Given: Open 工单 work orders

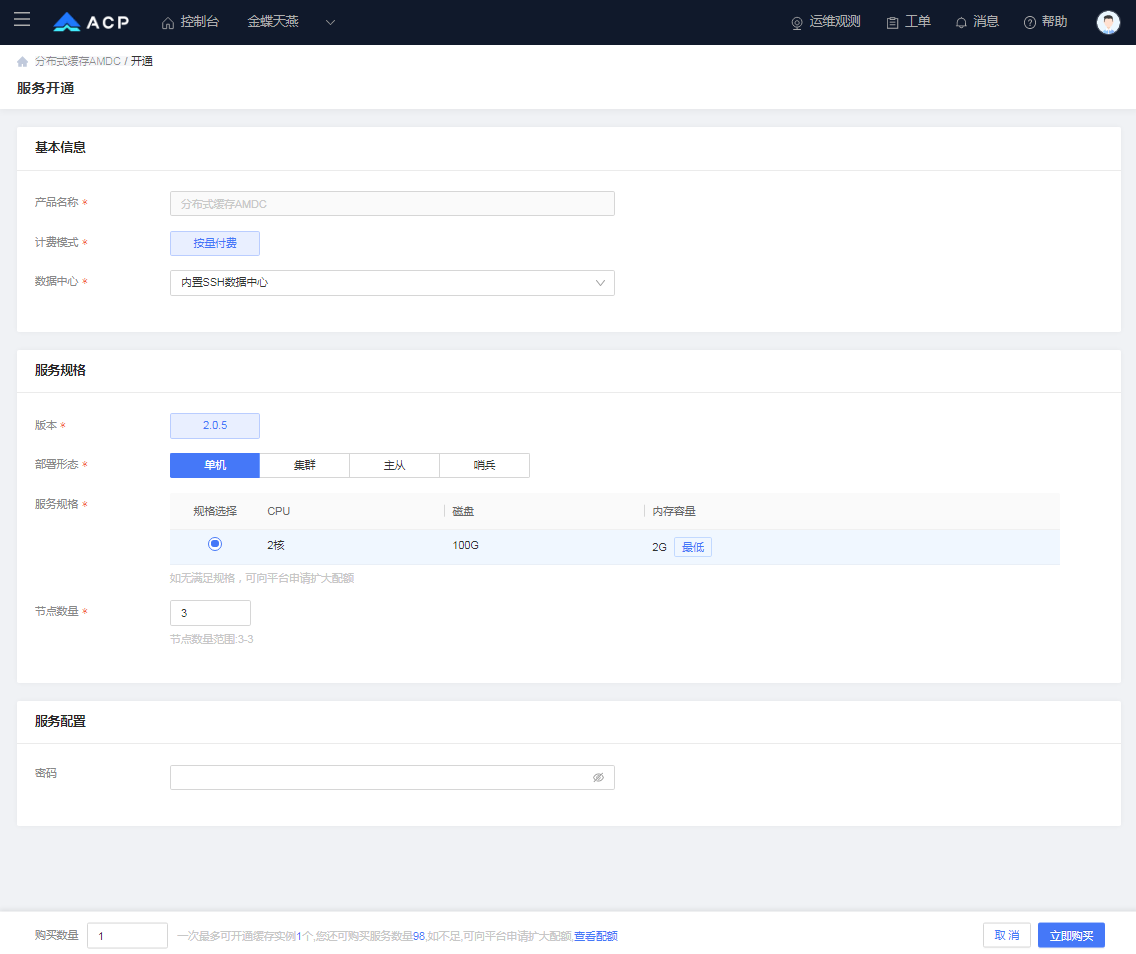Looking at the screenshot, I should (909, 22).
